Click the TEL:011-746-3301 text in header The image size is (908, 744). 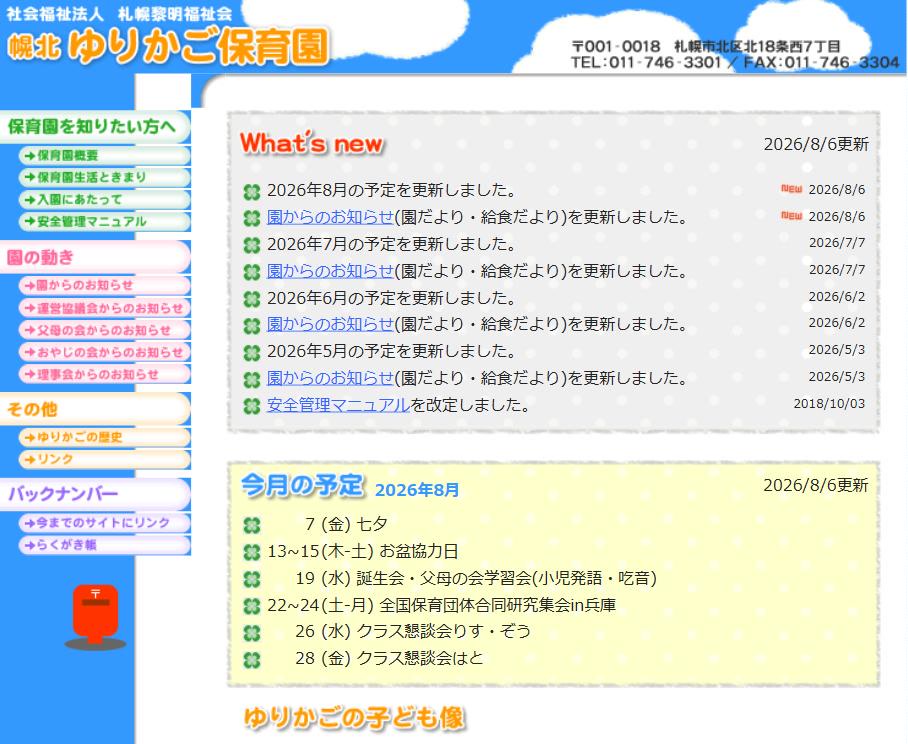coord(646,62)
